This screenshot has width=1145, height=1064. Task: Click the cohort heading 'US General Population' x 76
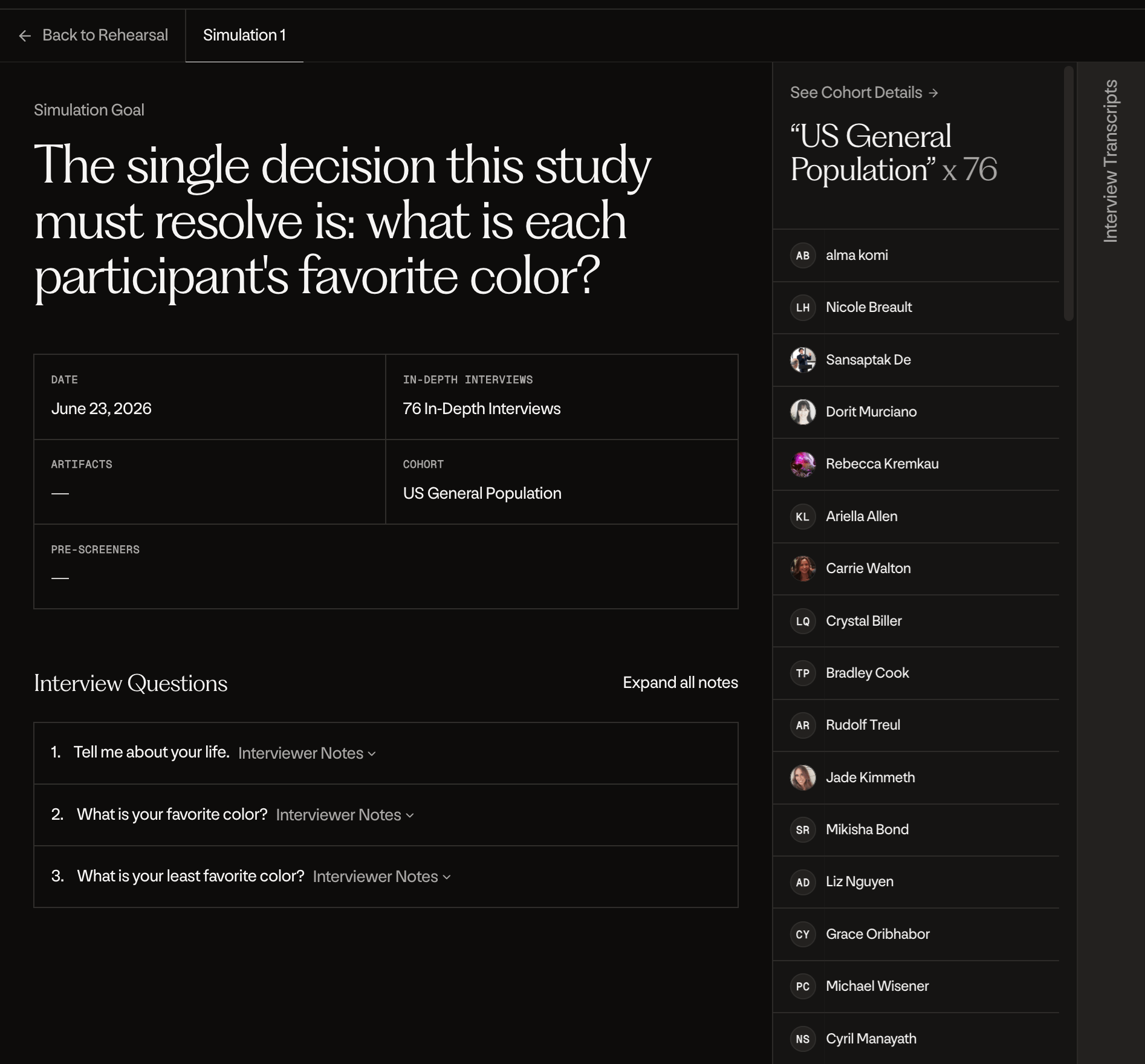click(894, 152)
